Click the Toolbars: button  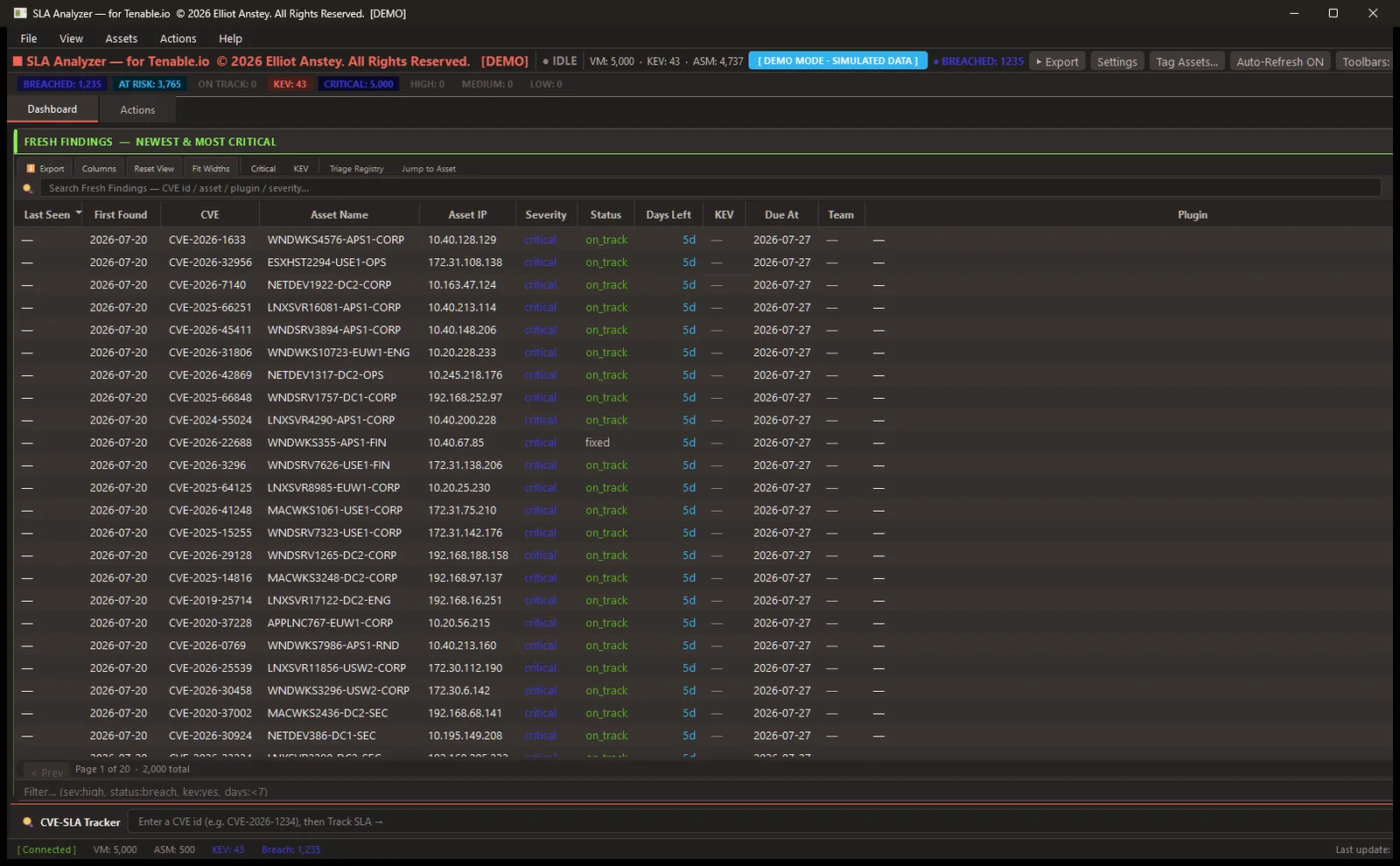click(1365, 61)
